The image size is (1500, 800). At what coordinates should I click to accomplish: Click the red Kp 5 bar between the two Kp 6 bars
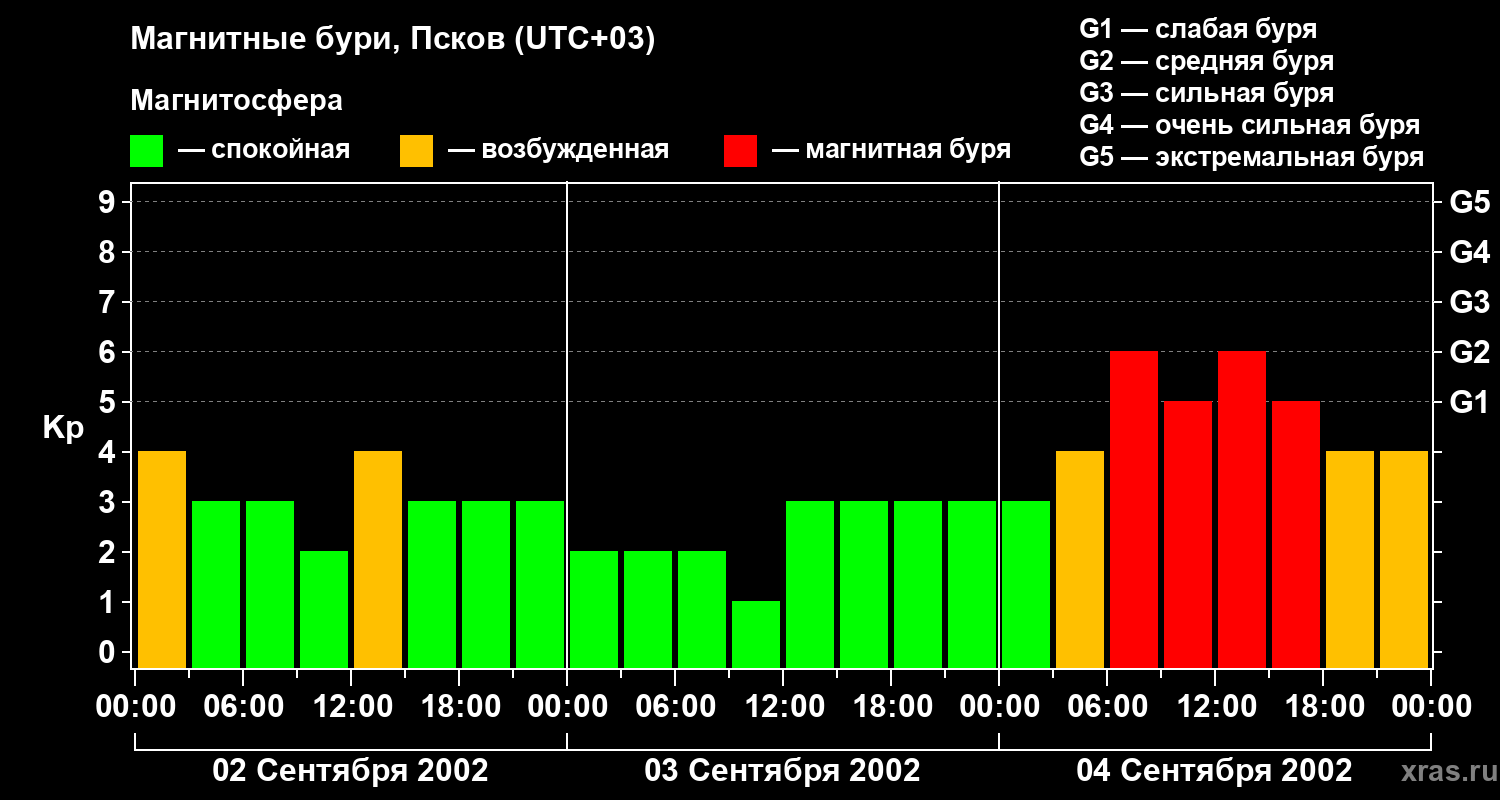coord(1188,534)
